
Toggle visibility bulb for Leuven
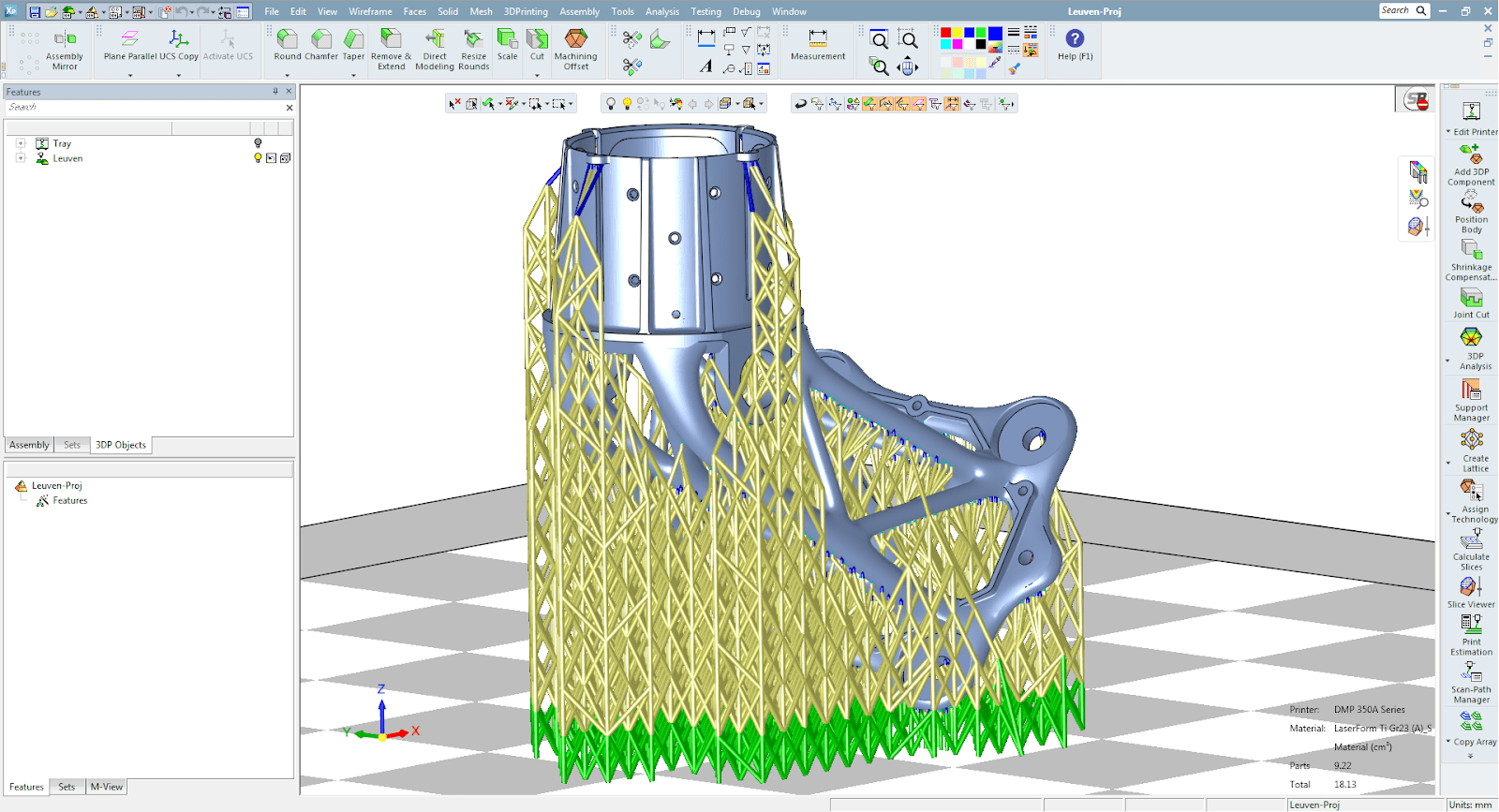click(x=258, y=158)
